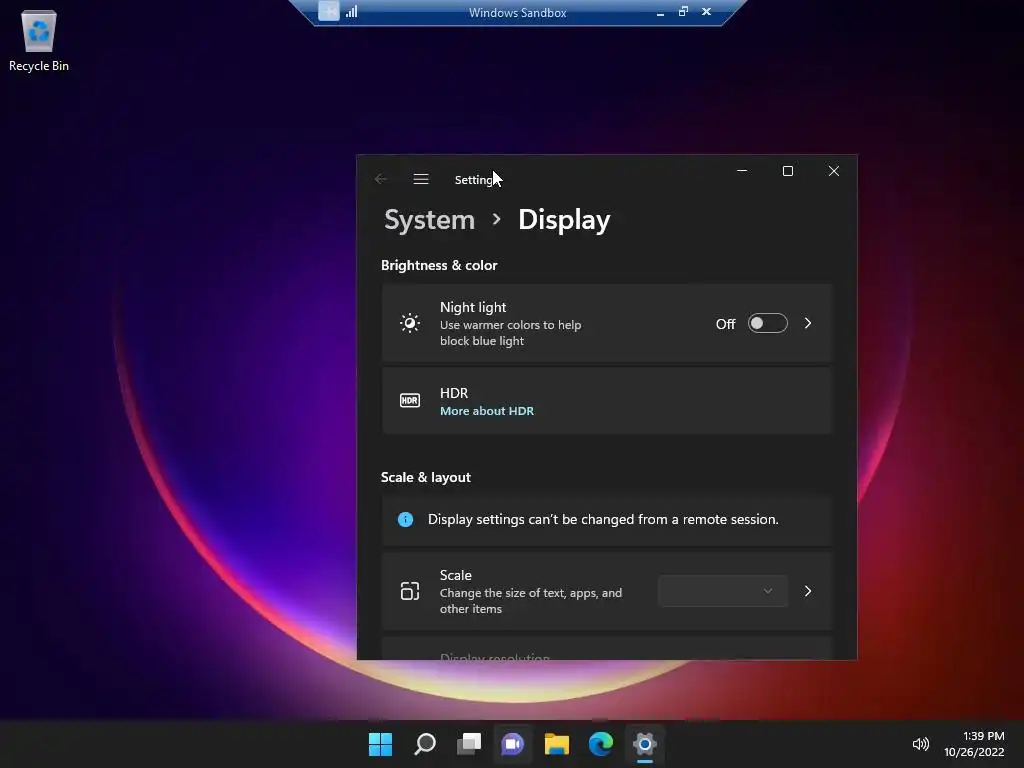Click the Night light sun icon
The image size is (1024, 768).
pyautogui.click(x=409, y=323)
